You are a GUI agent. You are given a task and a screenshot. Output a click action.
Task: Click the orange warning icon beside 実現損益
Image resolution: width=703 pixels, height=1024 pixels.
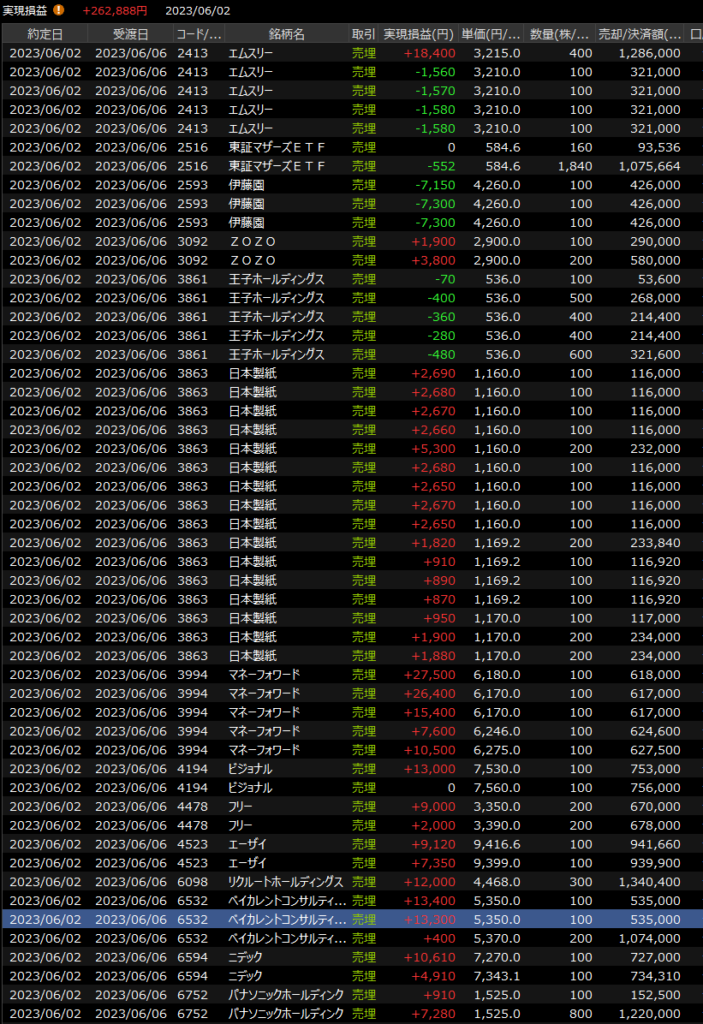click(x=58, y=10)
